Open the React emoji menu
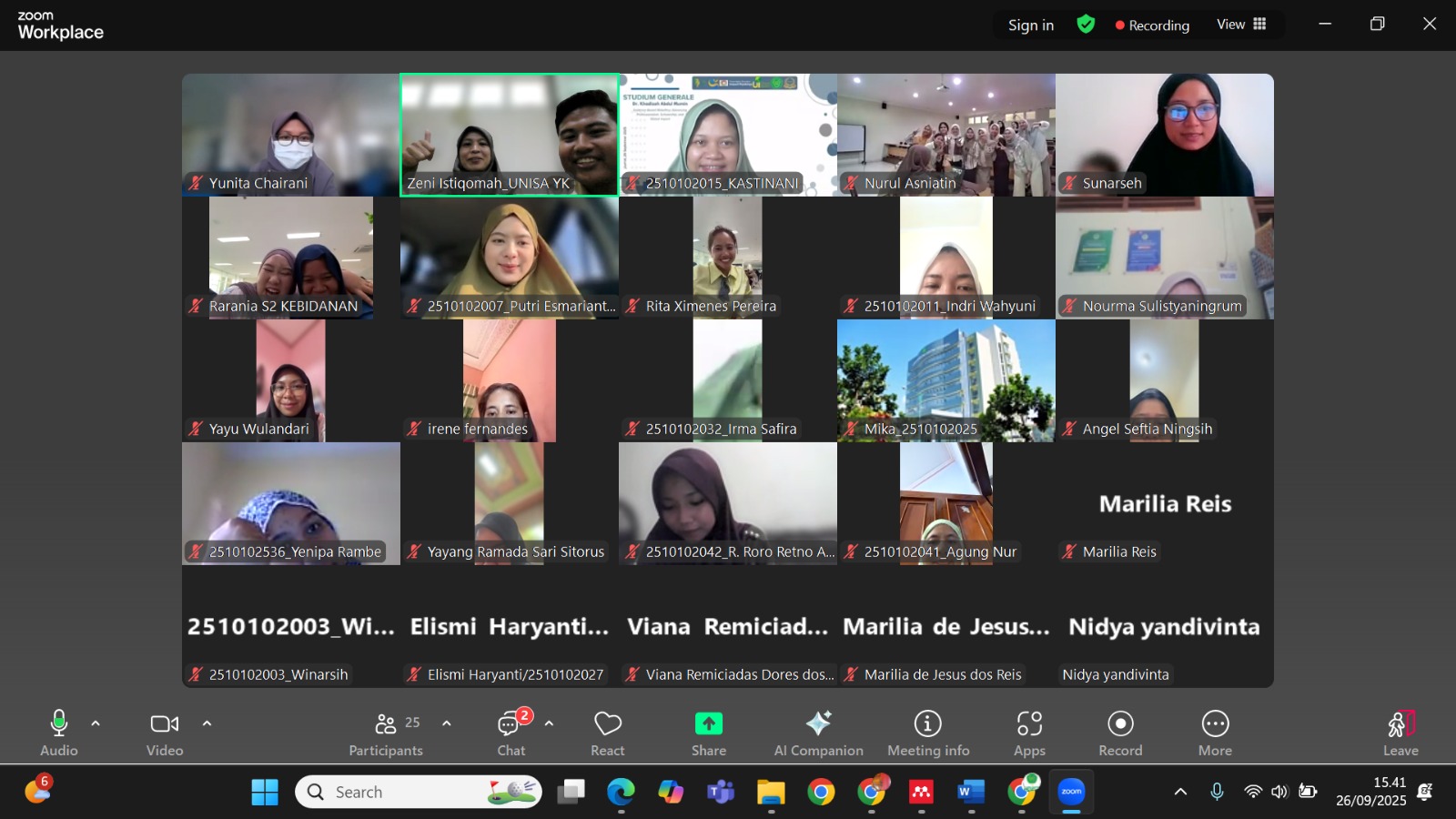The image size is (1456, 819). (x=607, y=733)
